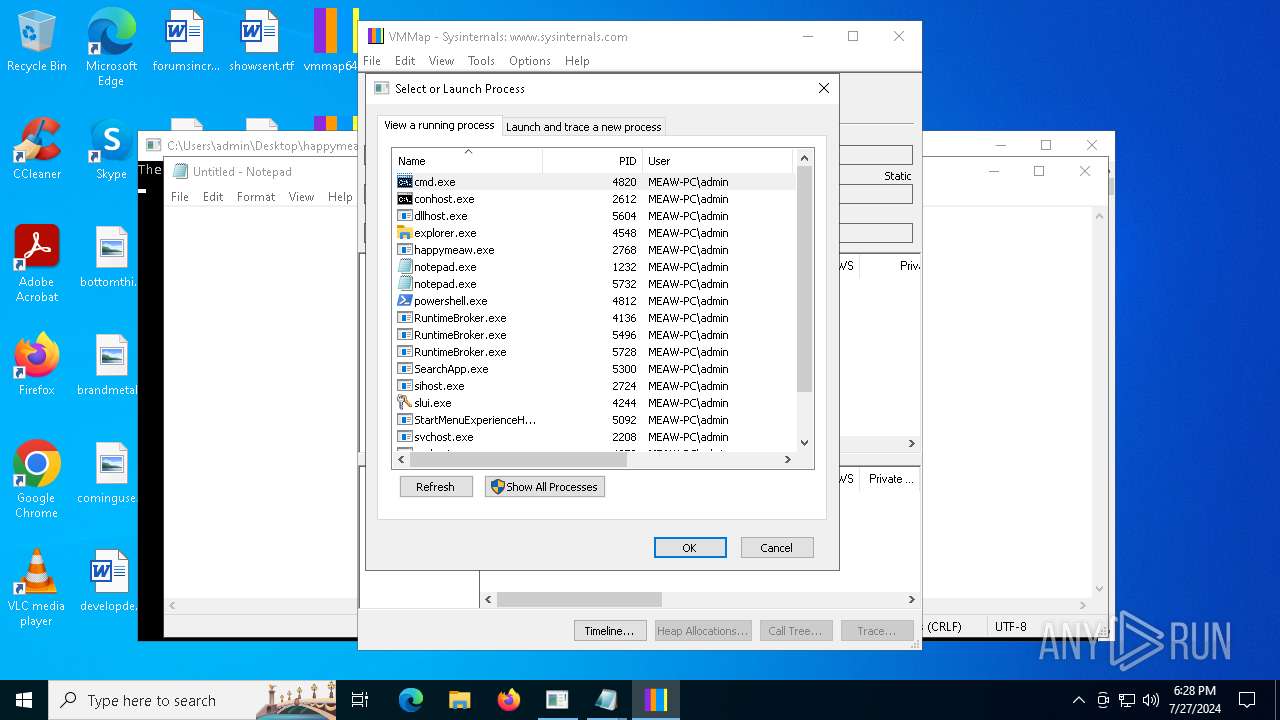Image resolution: width=1280 pixels, height=720 pixels.
Task: Show hidden system tray icons
Action: [1078, 700]
